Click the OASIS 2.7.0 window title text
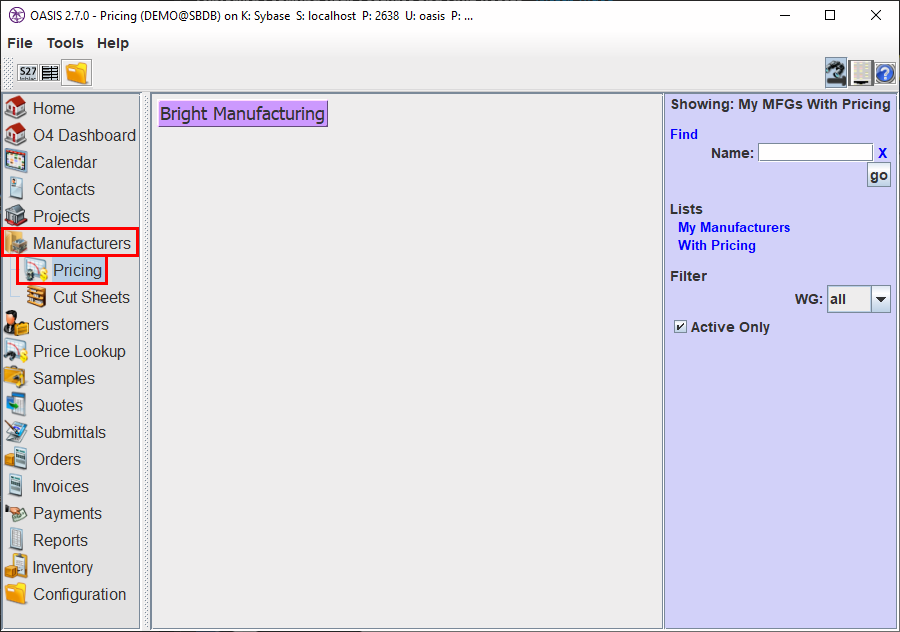 pos(251,16)
